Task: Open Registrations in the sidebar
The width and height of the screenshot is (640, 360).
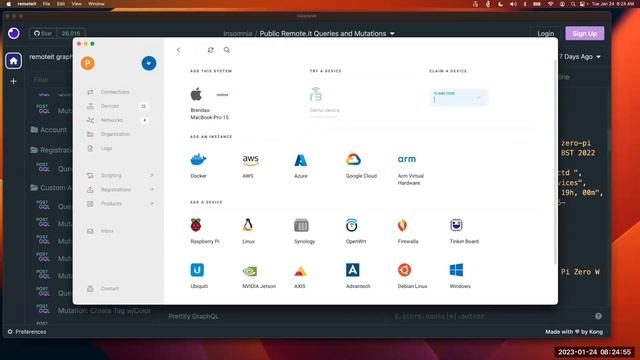Action: [x=116, y=190]
